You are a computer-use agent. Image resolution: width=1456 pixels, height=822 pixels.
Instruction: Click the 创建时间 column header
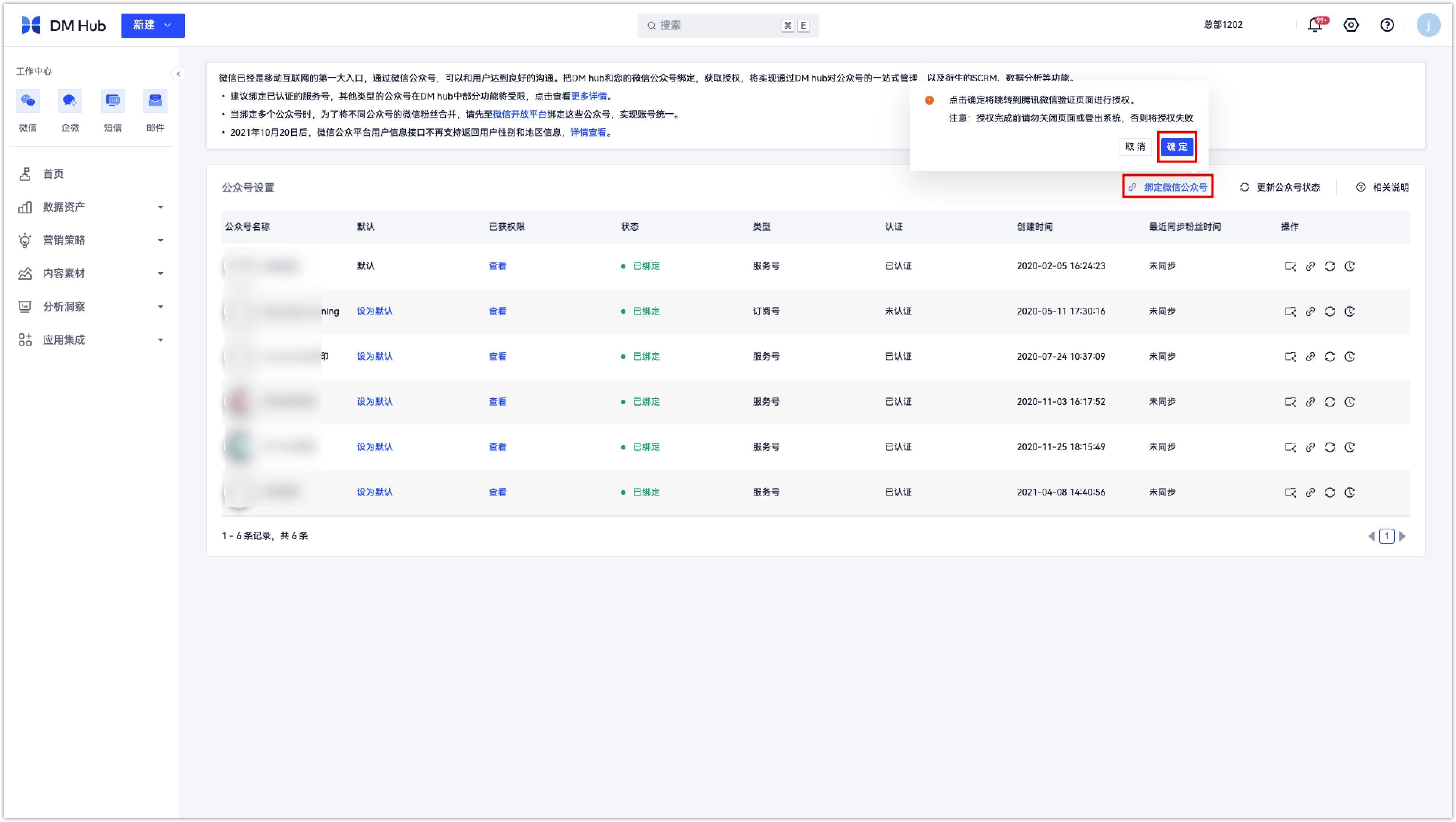[1034, 227]
